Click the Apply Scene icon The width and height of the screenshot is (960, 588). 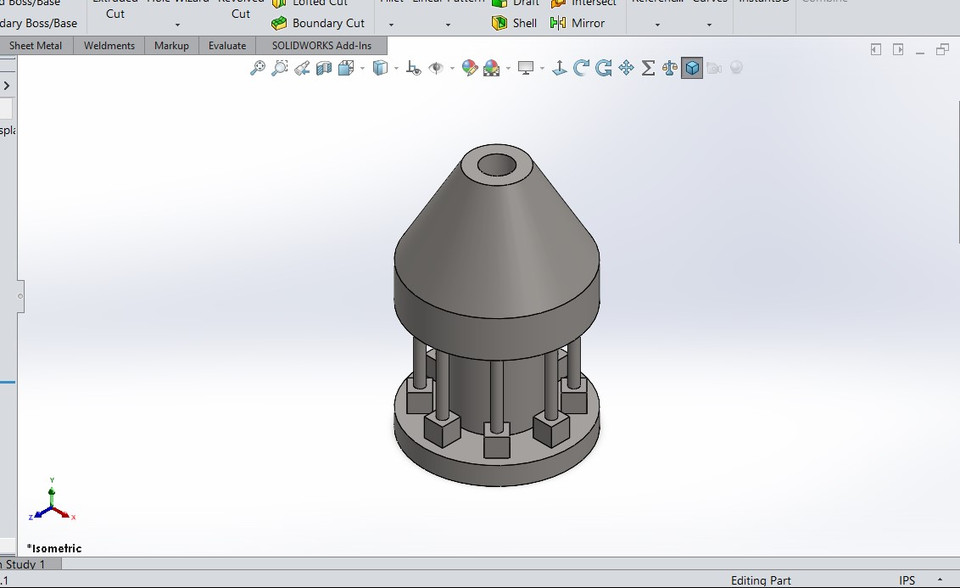pyautogui.click(x=492, y=68)
